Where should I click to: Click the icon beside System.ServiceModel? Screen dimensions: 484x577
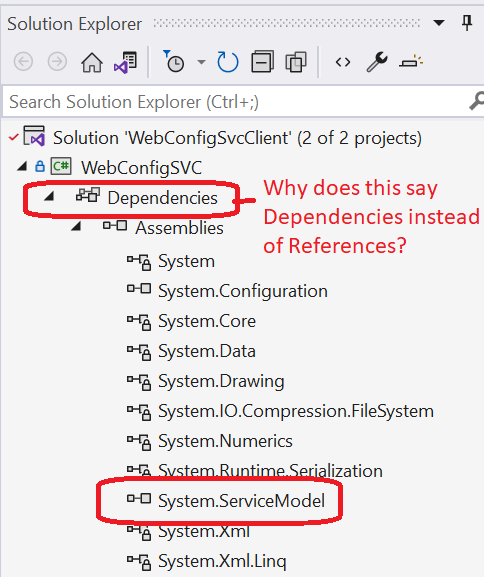click(x=139, y=498)
